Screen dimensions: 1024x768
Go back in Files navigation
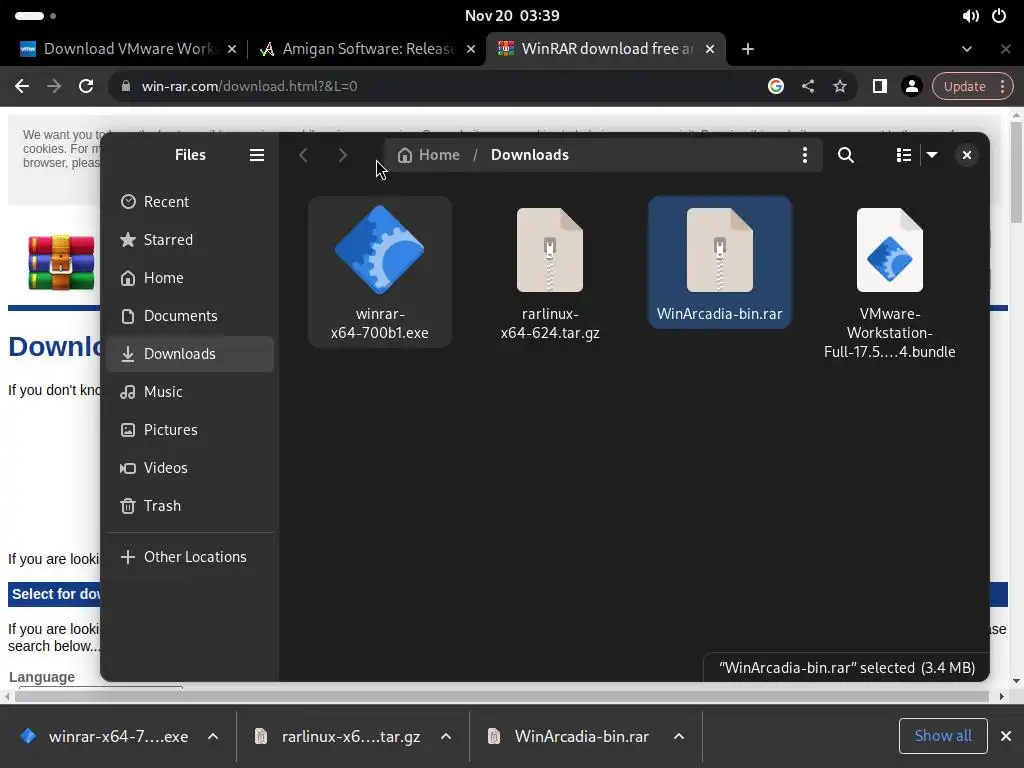(x=303, y=155)
